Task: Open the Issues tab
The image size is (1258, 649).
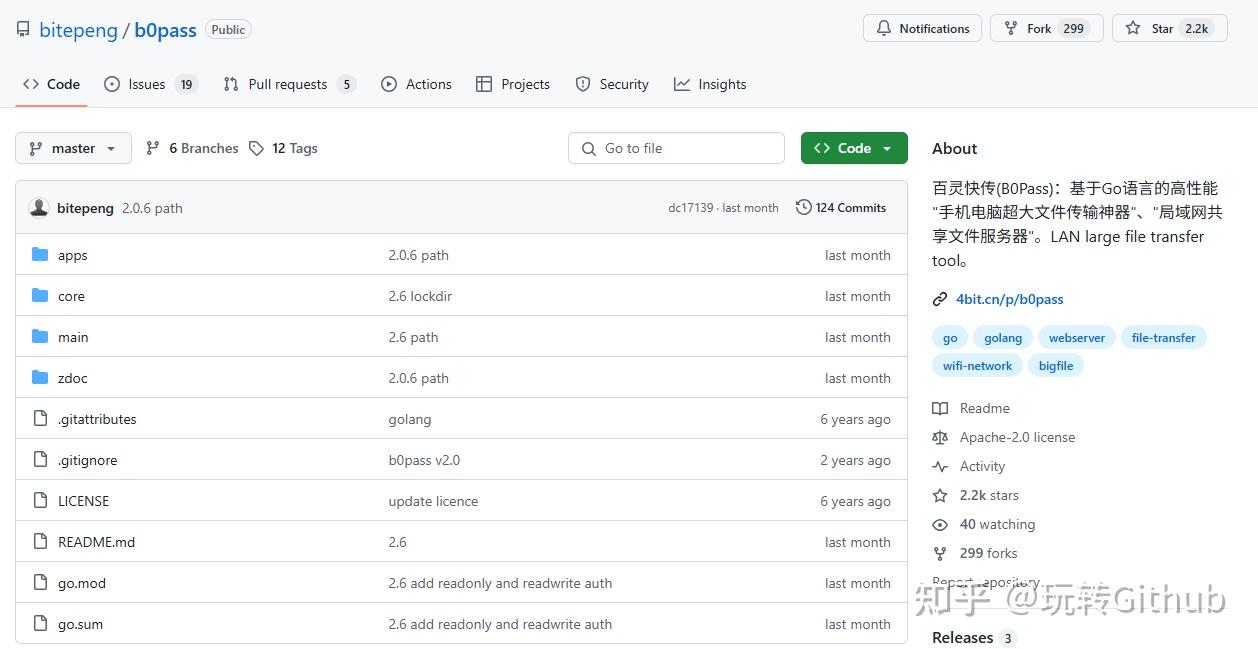Action: [151, 84]
